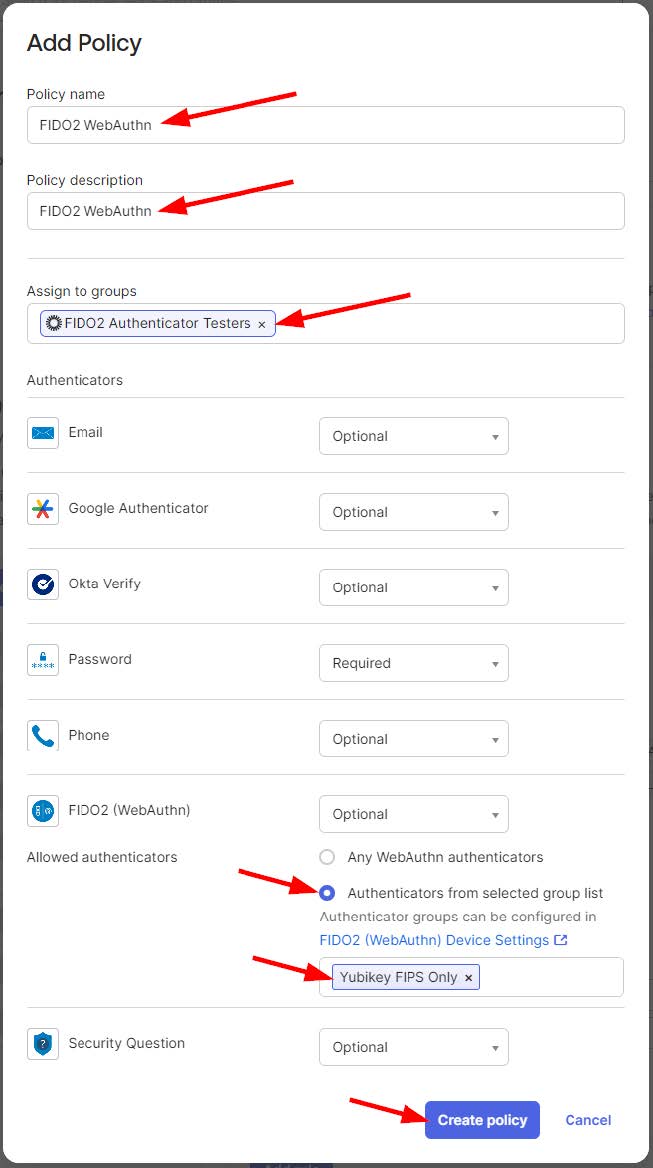Click the Okta Verify icon
The width and height of the screenshot is (653, 1168).
(43, 584)
